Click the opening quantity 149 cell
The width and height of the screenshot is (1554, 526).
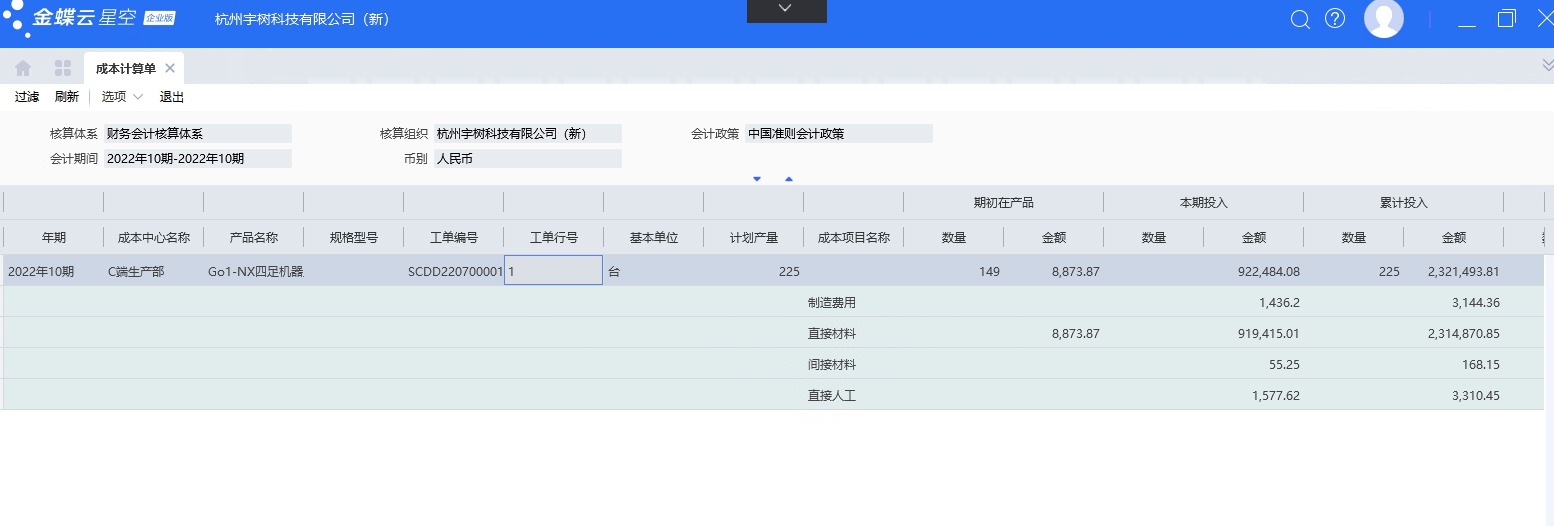click(954, 271)
